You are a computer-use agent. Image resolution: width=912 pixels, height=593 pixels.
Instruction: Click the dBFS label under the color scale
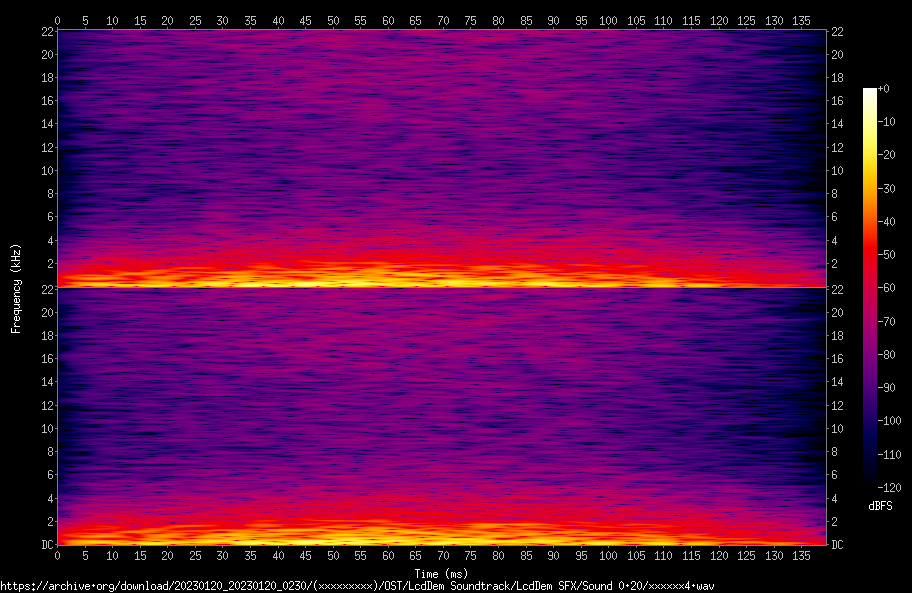(x=880, y=506)
